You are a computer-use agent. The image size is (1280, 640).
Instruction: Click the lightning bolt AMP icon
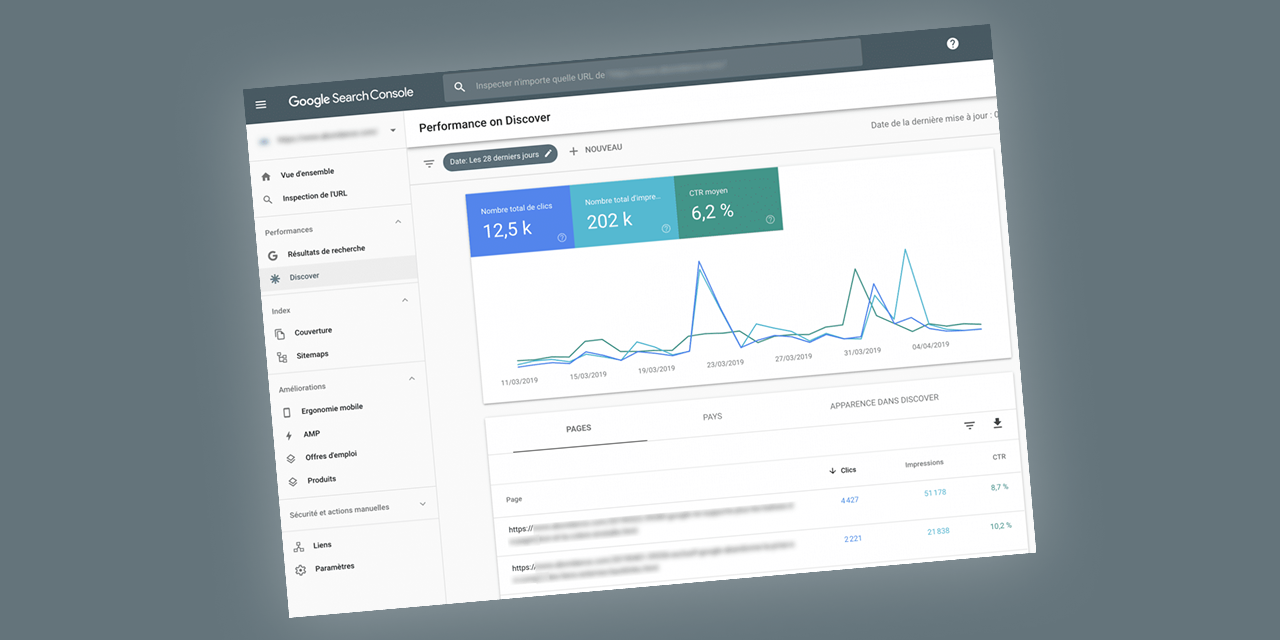coord(289,436)
